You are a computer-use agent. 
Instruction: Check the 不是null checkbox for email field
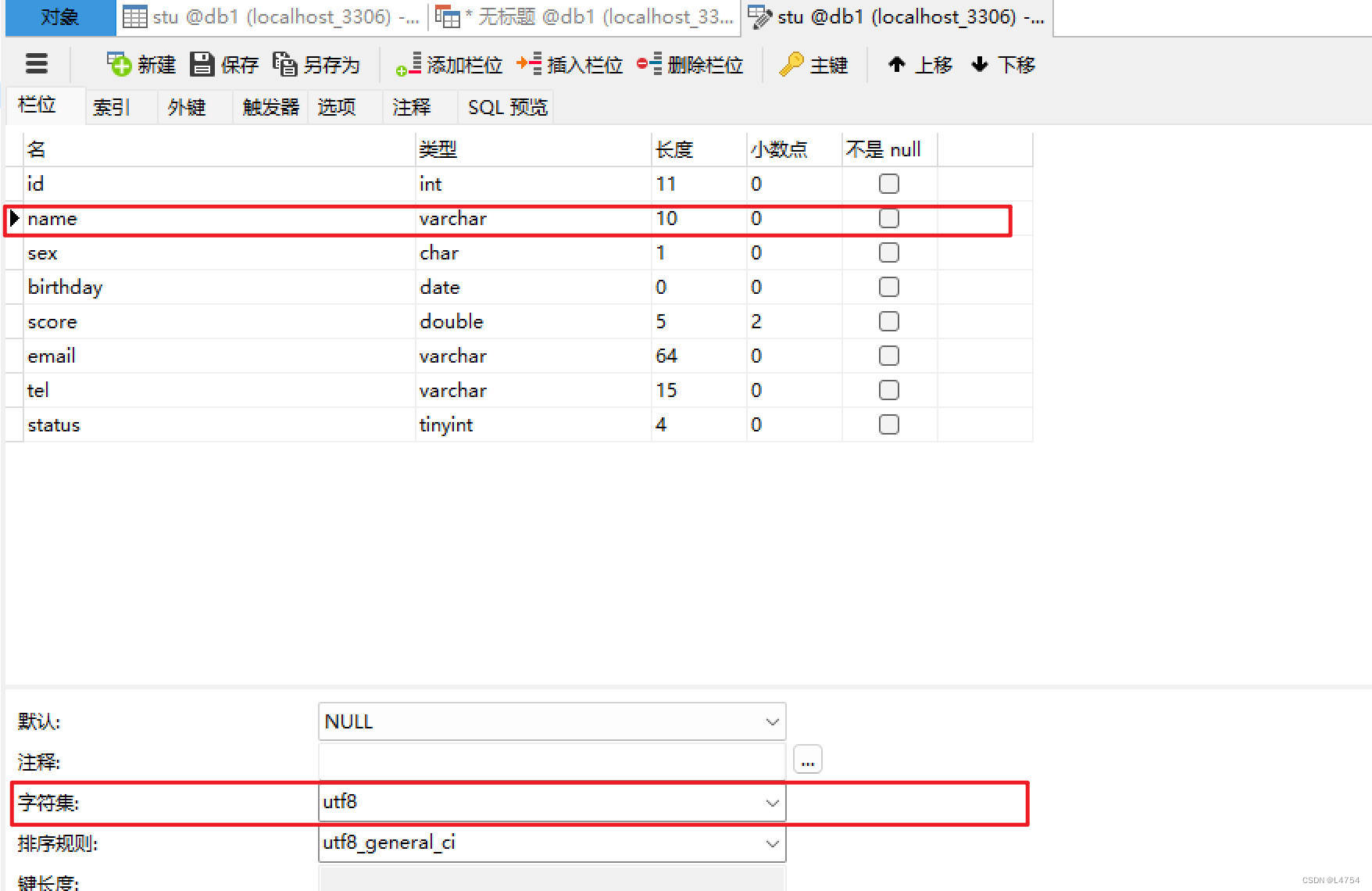(x=888, y=356)
